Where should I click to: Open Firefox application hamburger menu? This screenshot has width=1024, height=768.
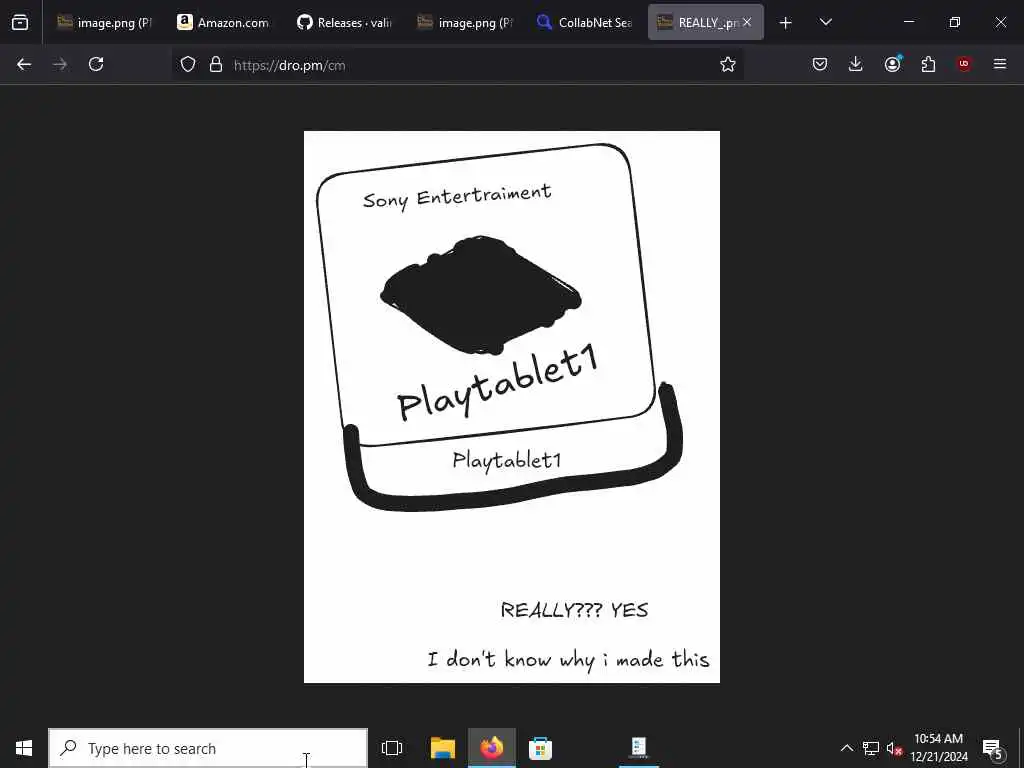[x=1000, y=64]
